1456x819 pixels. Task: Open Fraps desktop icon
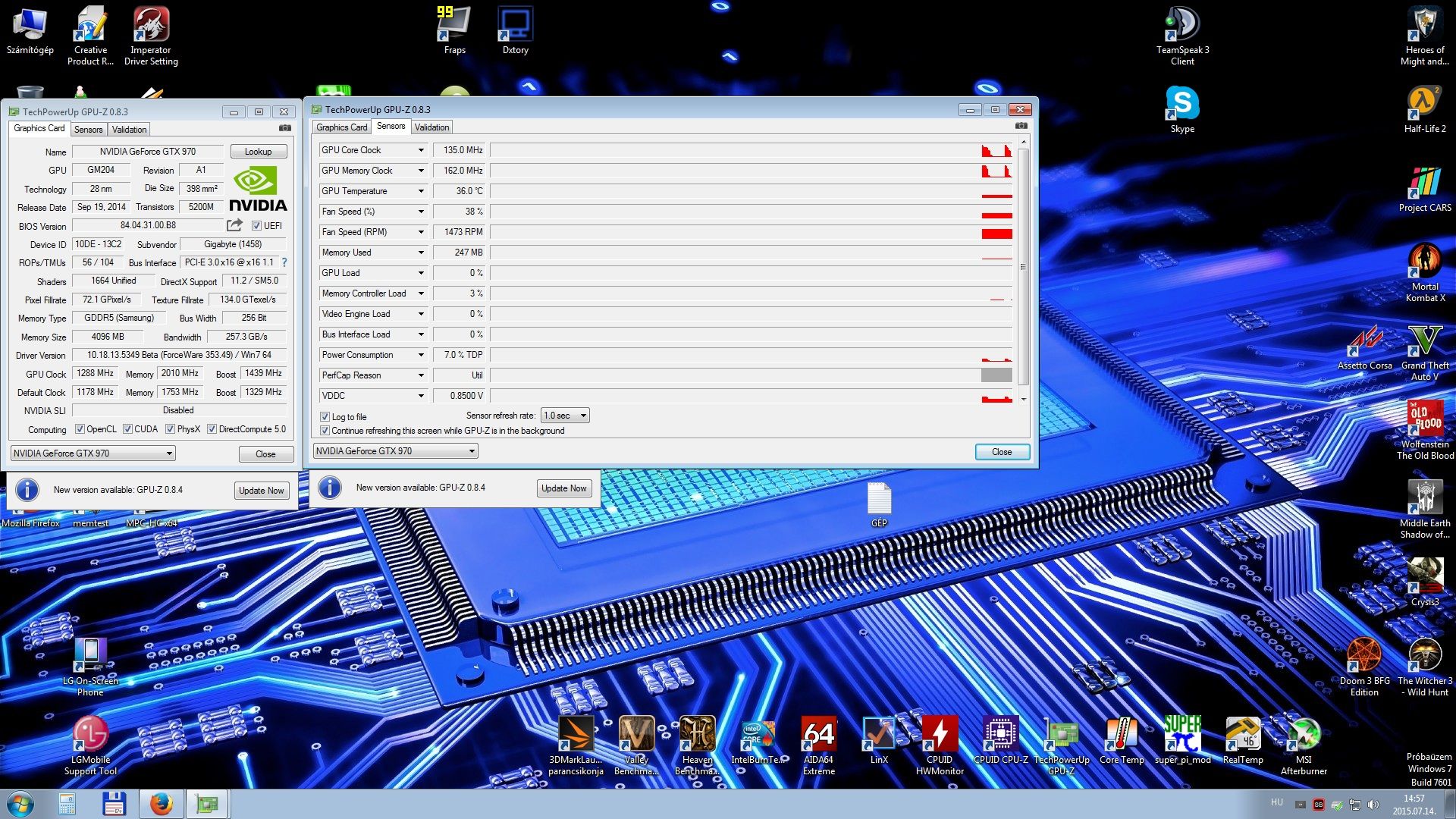[454, 31]
